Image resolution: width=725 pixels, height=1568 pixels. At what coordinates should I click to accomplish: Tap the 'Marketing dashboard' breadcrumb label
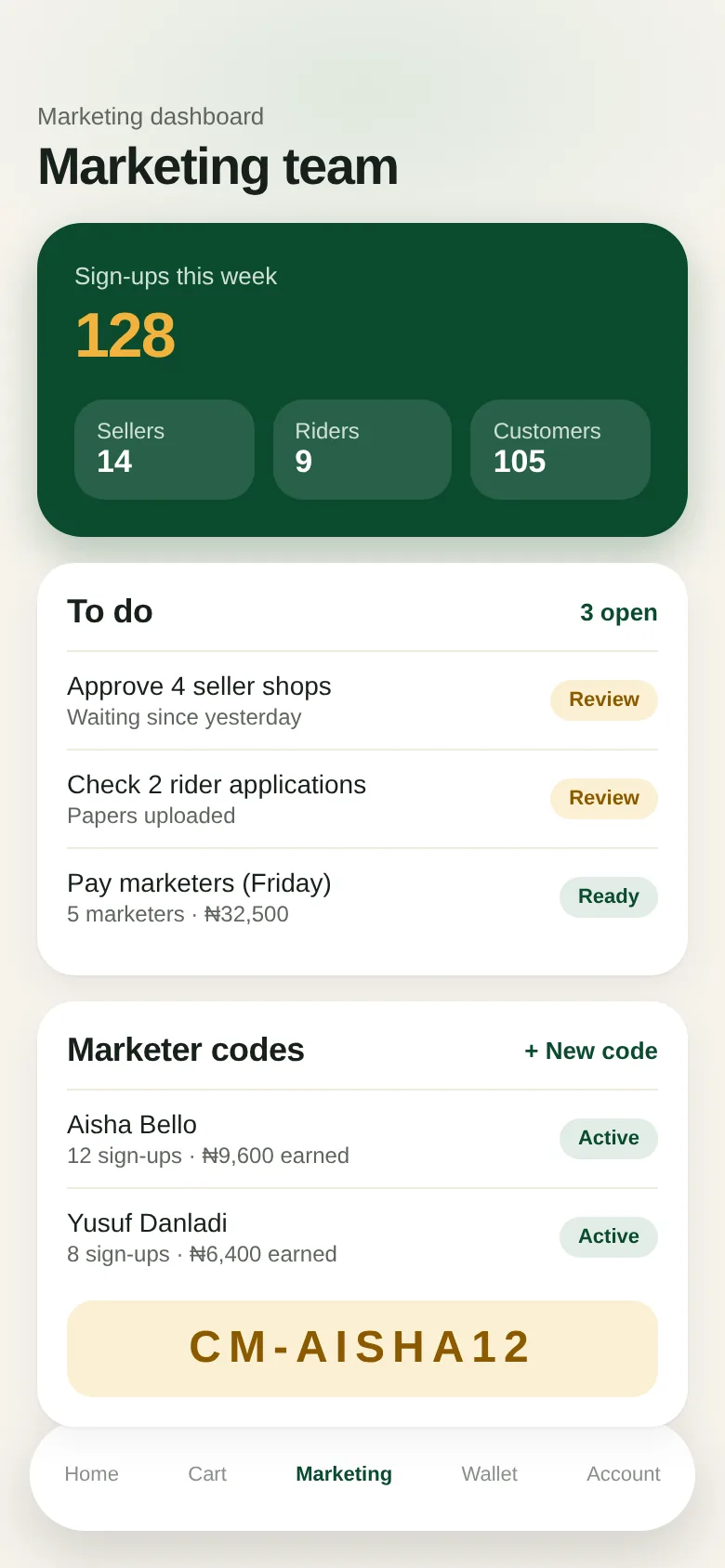coord(151,116)
